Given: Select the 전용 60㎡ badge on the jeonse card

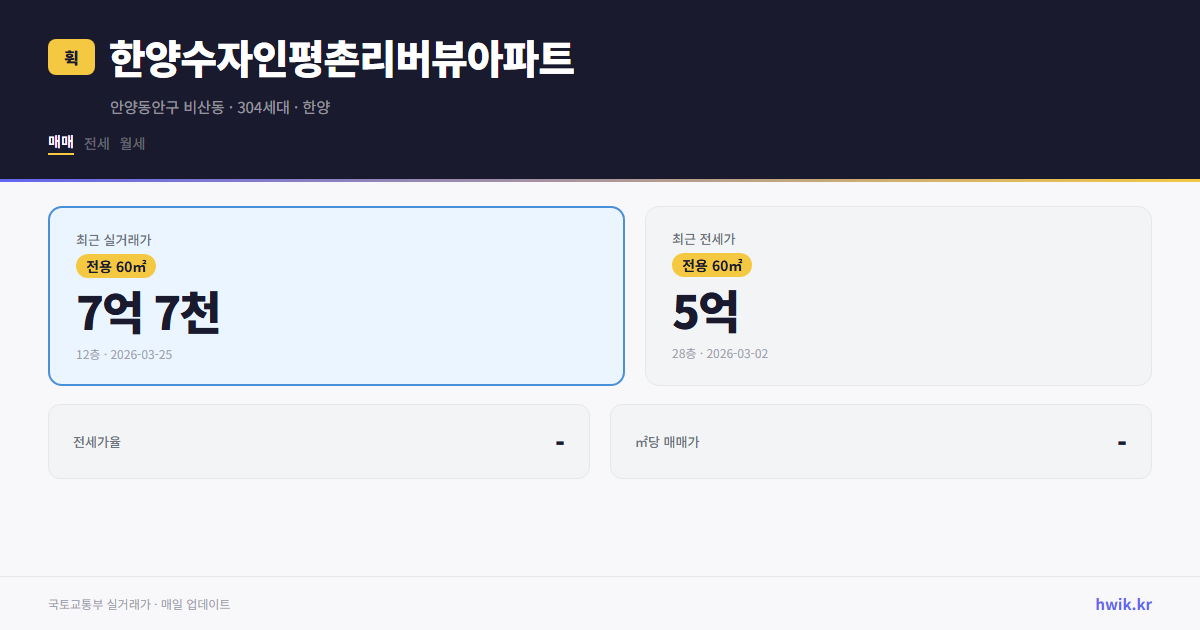Looking at the screenshot, I should pyautogui.click(x=712, y=266).
